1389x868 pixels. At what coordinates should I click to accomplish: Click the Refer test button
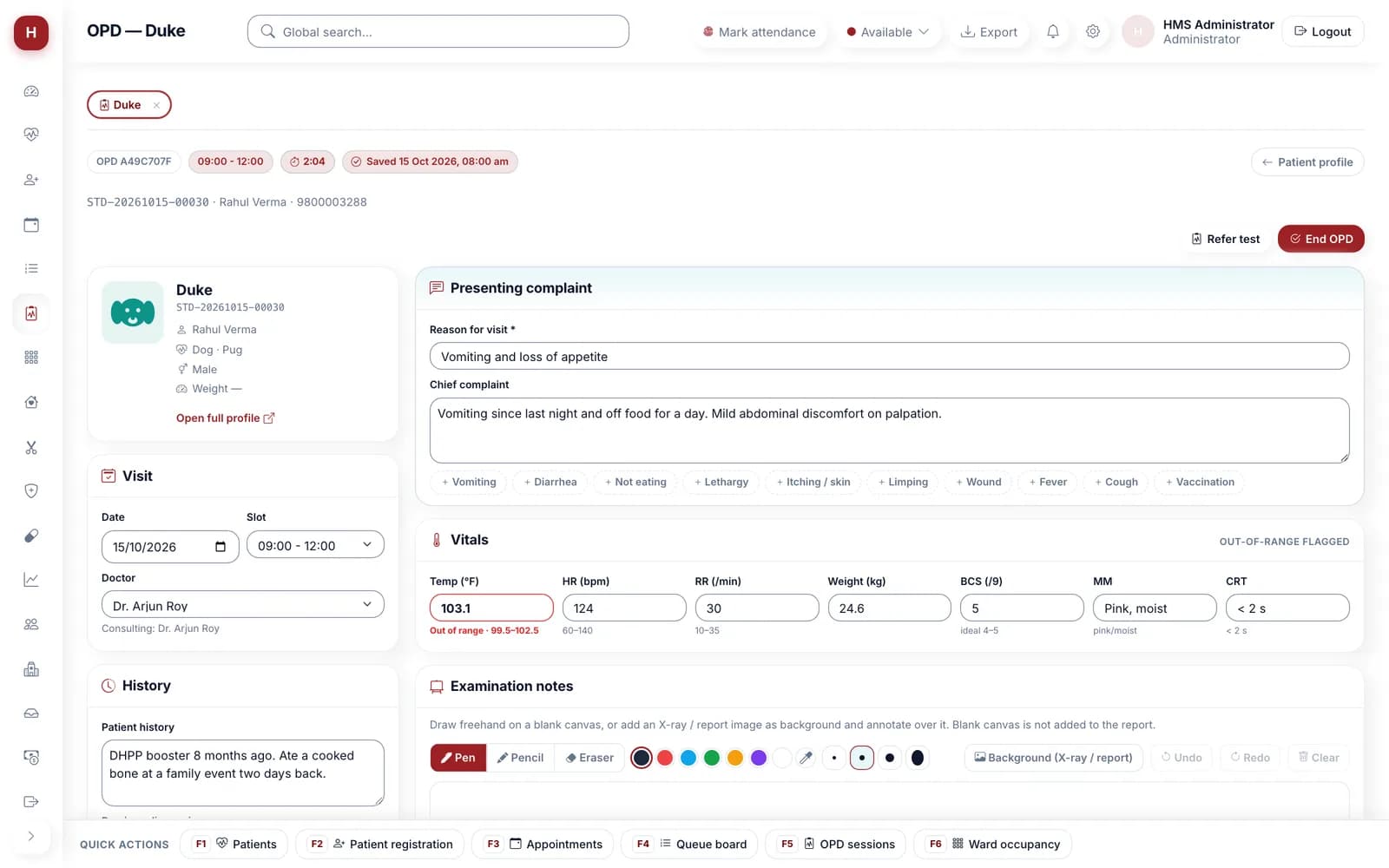[1225, 239]
